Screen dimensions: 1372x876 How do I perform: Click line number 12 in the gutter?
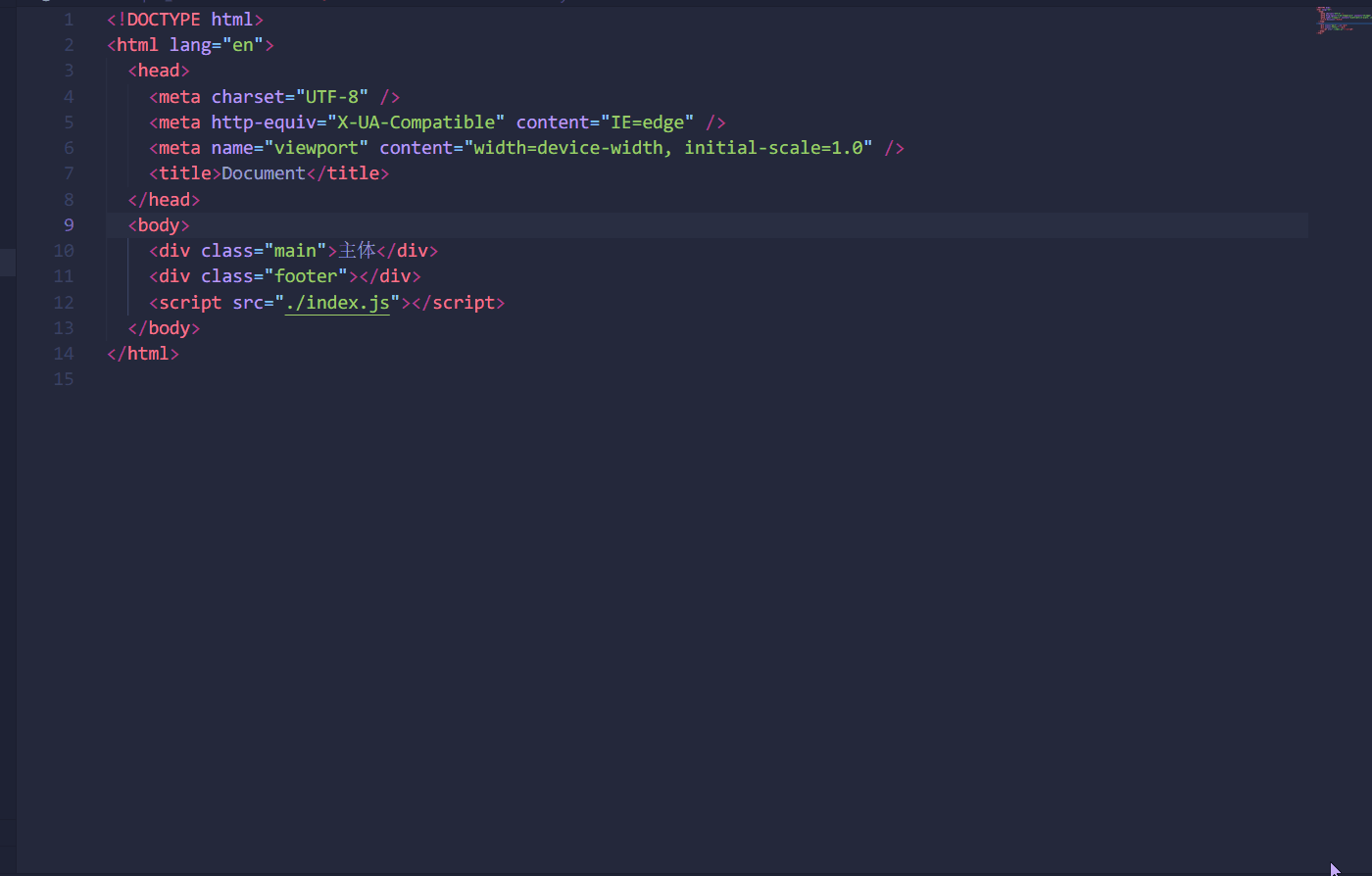pyautogui.click(x=64, y=303)
